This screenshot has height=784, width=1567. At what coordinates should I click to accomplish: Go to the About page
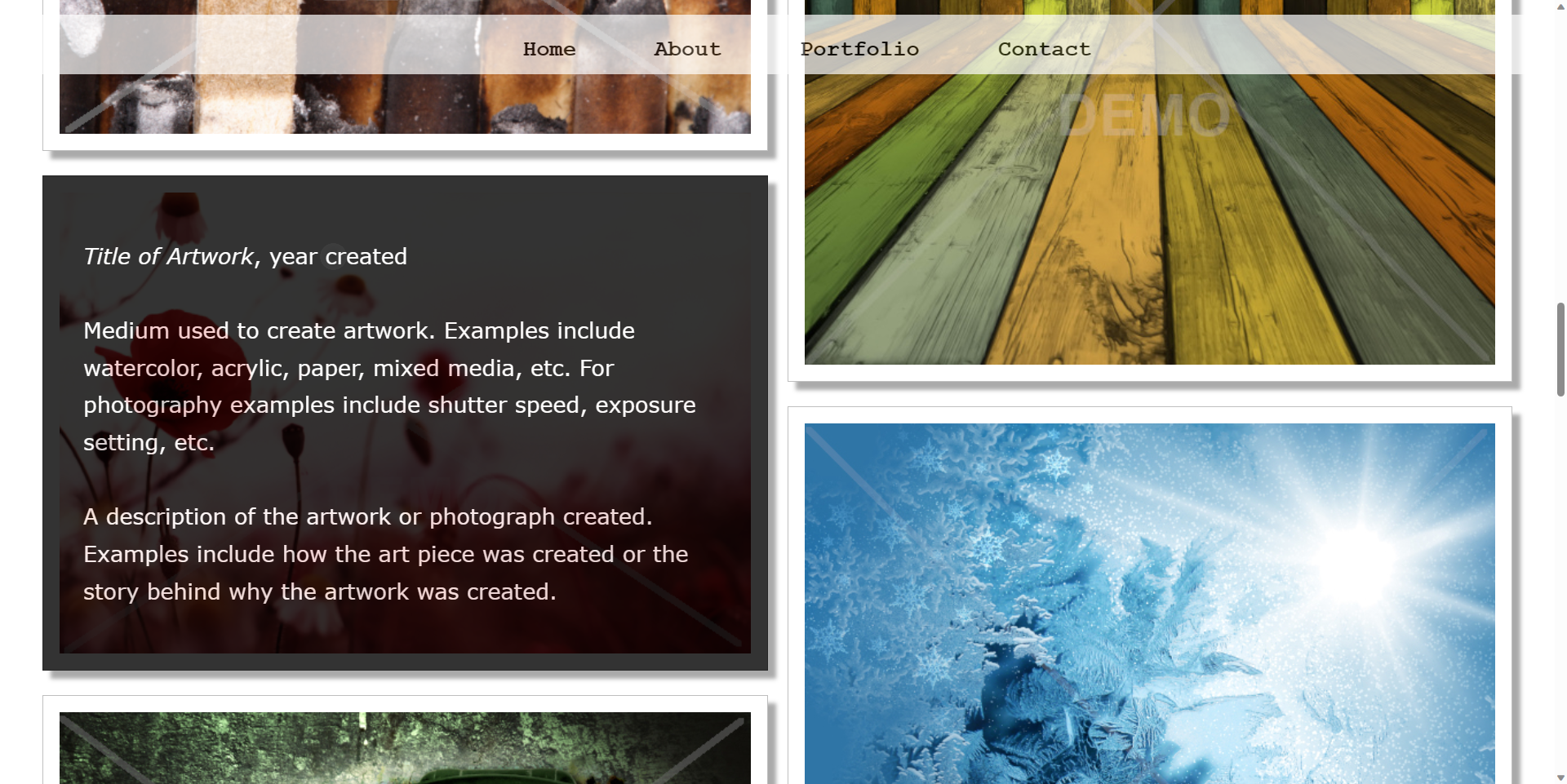click(687, 49)
